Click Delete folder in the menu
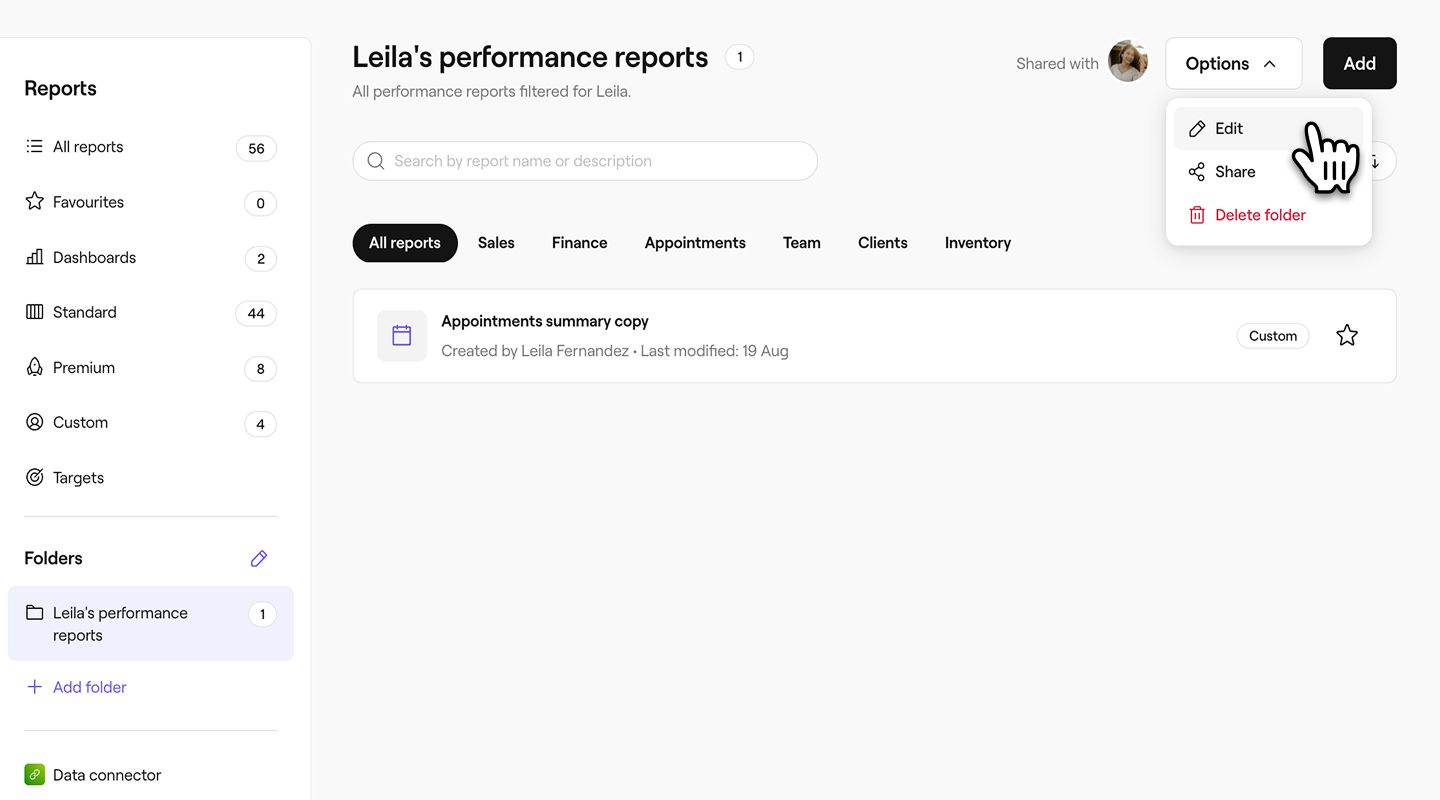Image resolution: width=1440 pixels, height=800 pixels. tap(1260, 215)
